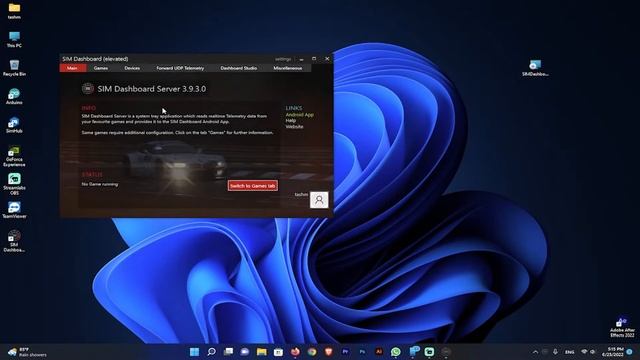This screenshot has height=360, width=640.
Task: Open Premiere Pro from the taskbar
Action: (345, 351)
